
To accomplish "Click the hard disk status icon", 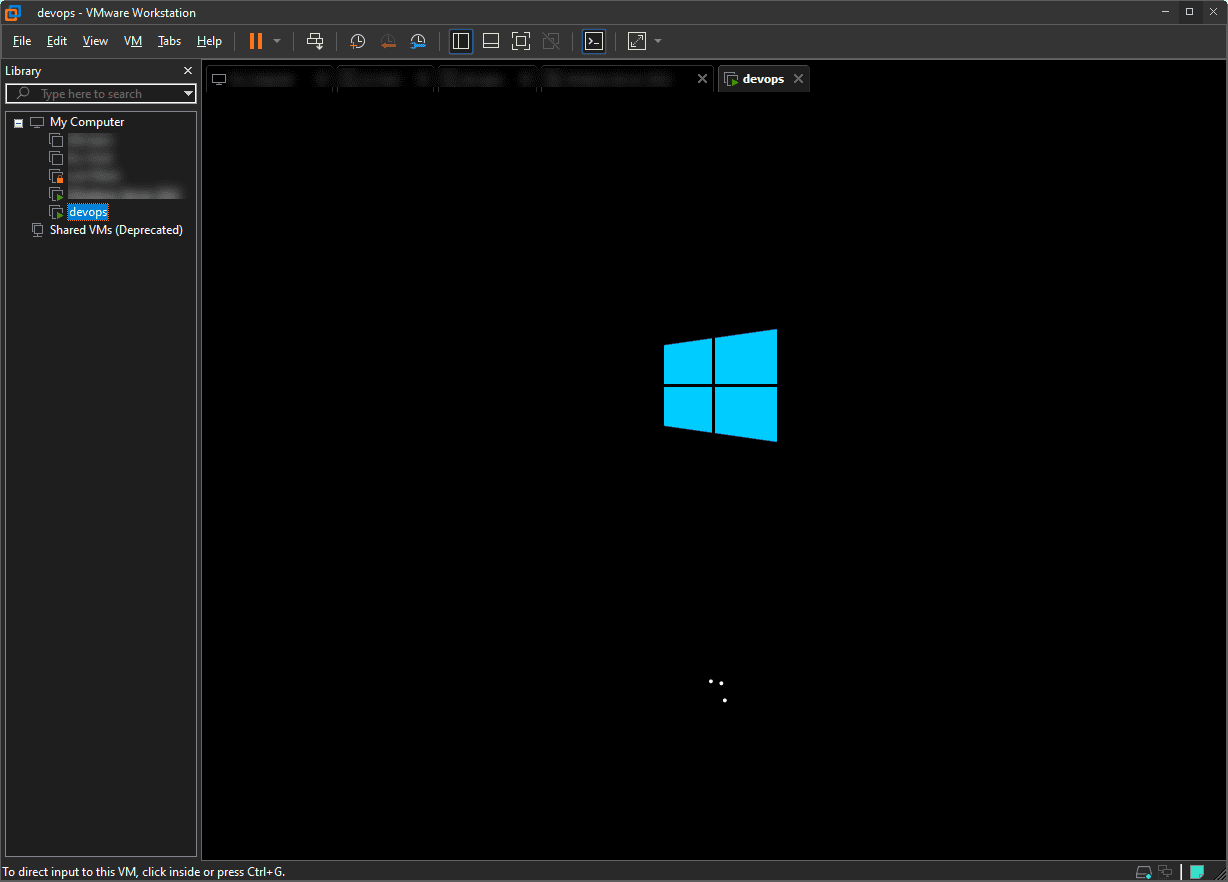I will [x=1144, y=871].
